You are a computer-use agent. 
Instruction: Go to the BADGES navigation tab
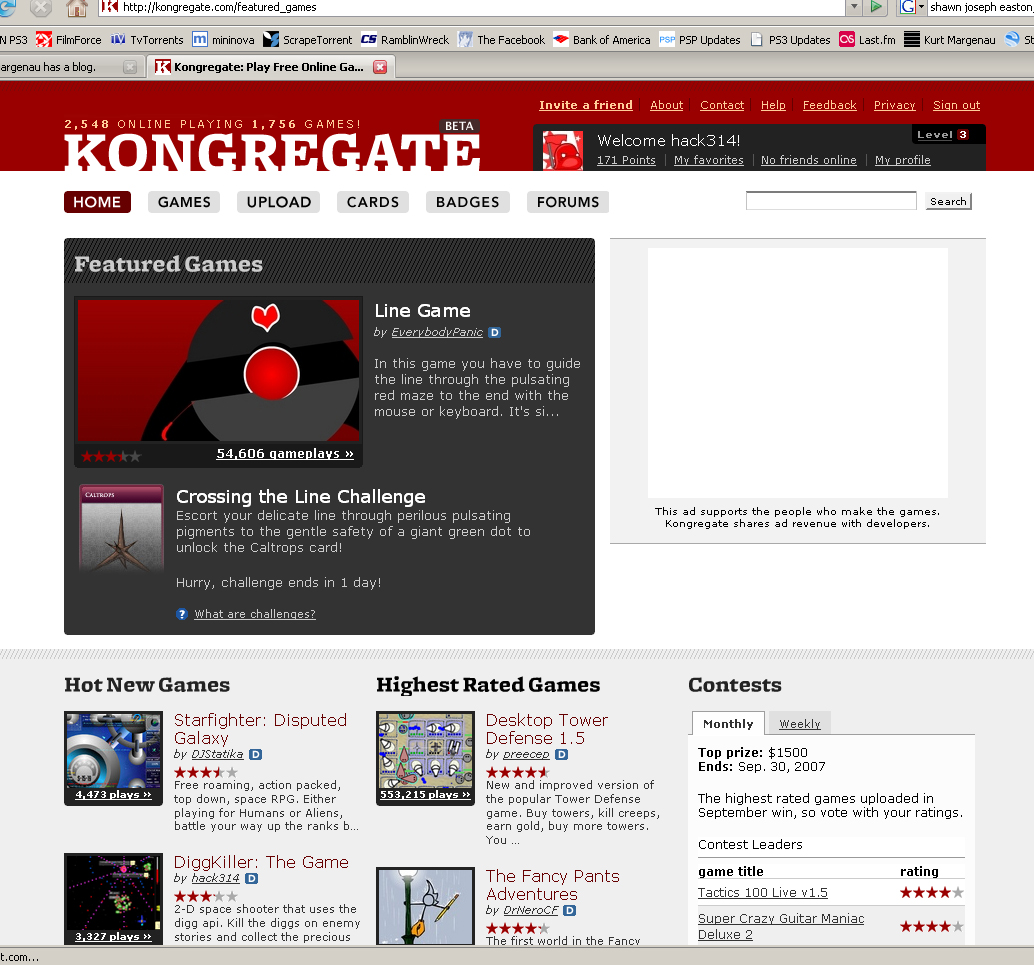468,202
